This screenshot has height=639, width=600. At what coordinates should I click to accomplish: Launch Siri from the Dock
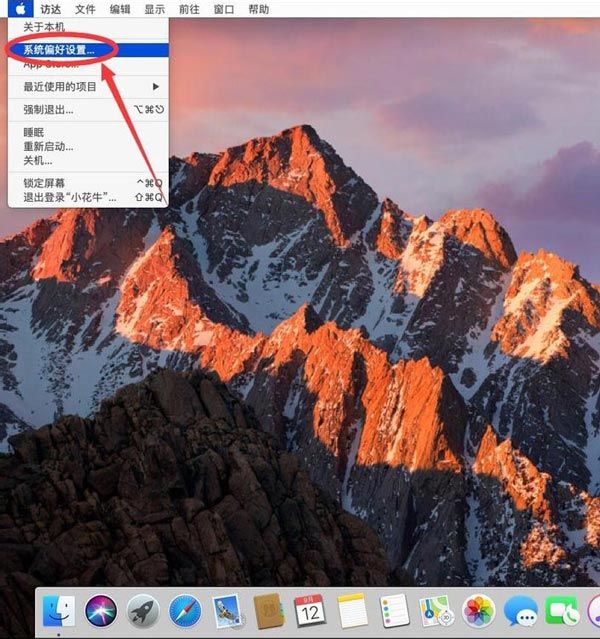coord(100,611)
